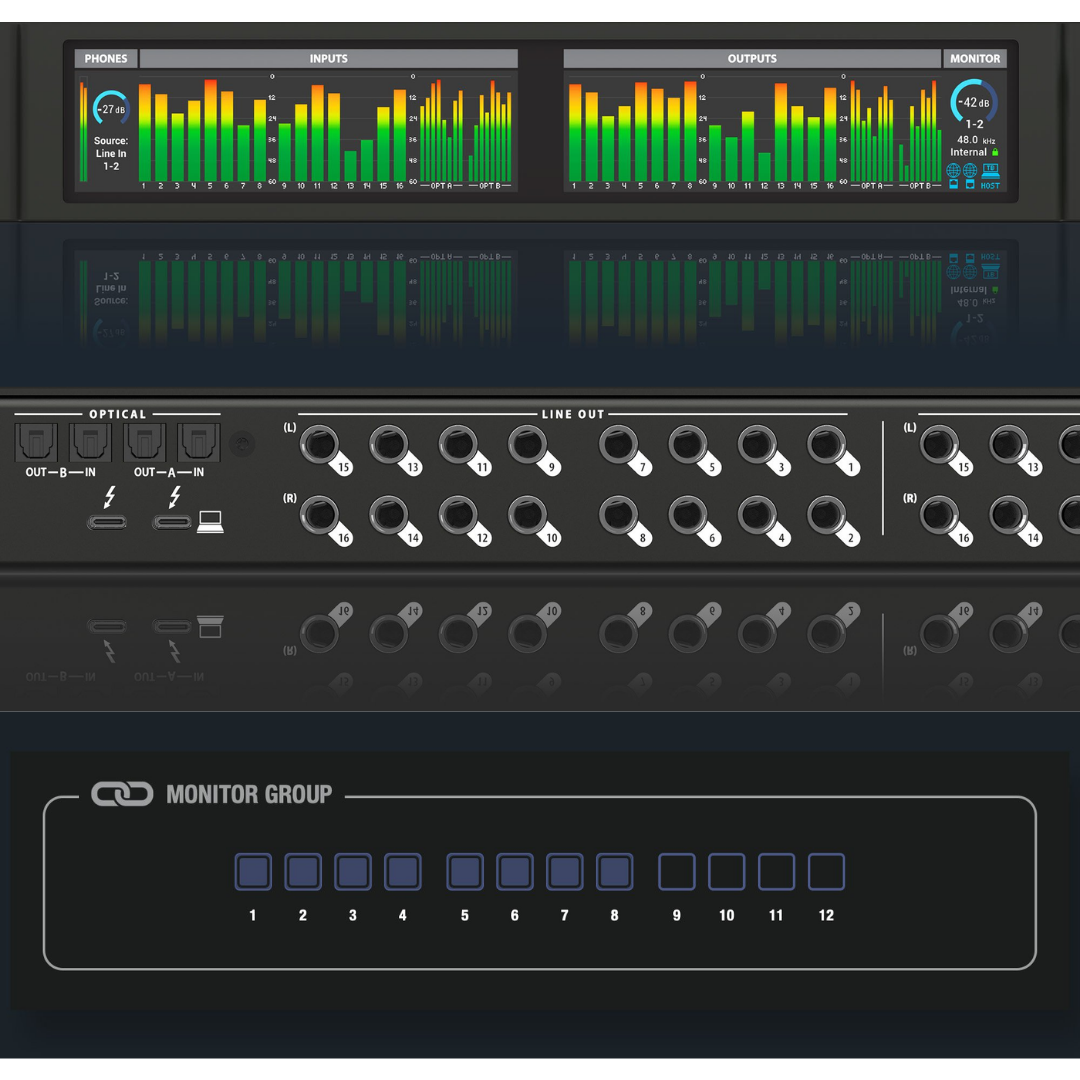The height and width of the screenshot is (1080, 1080).
Task: Click line out jack 12
Action: 458,515
